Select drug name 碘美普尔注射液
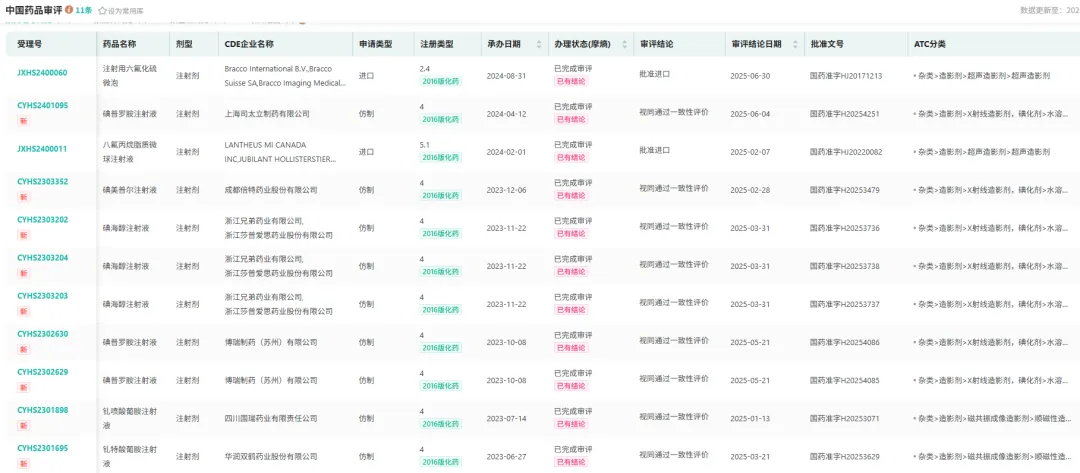1080x473 pixels. (x=129, y=189)
